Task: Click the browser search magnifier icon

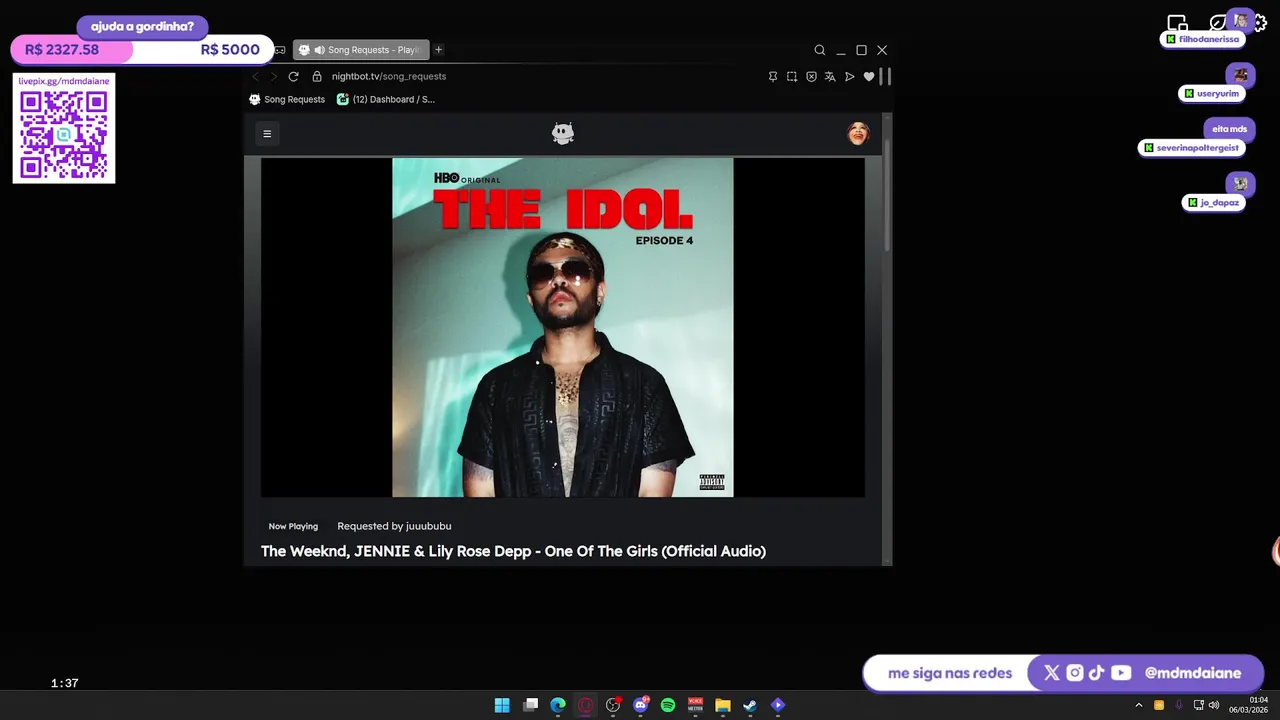Action: pos(820,50)
